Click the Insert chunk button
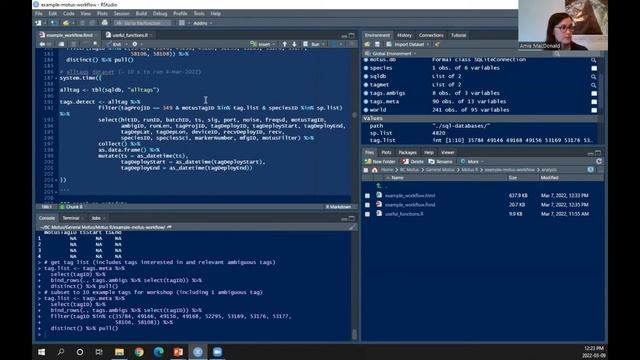640x360 pixels. (260, 44)
